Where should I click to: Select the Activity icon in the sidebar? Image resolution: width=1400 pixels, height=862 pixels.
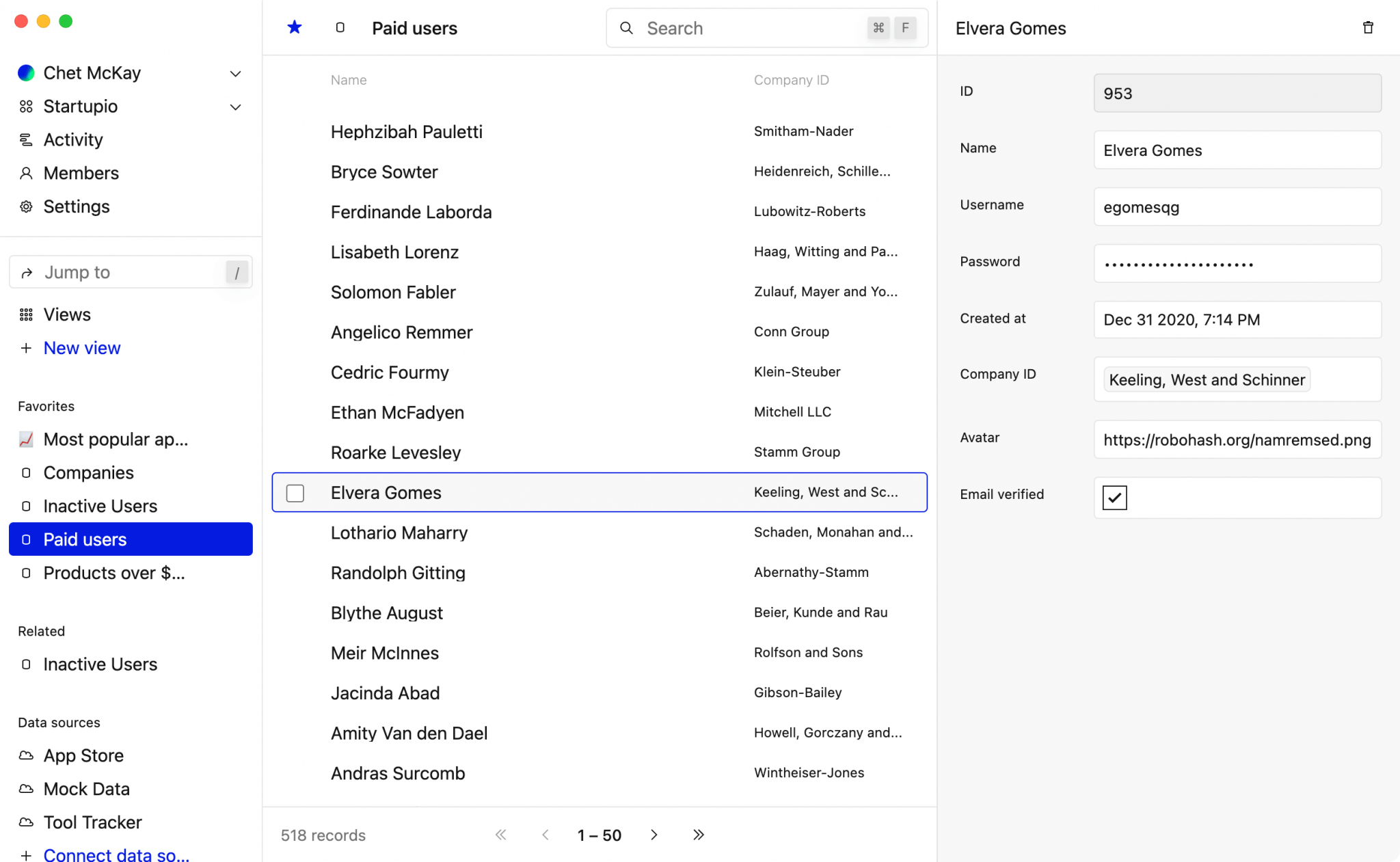(26, 139)
